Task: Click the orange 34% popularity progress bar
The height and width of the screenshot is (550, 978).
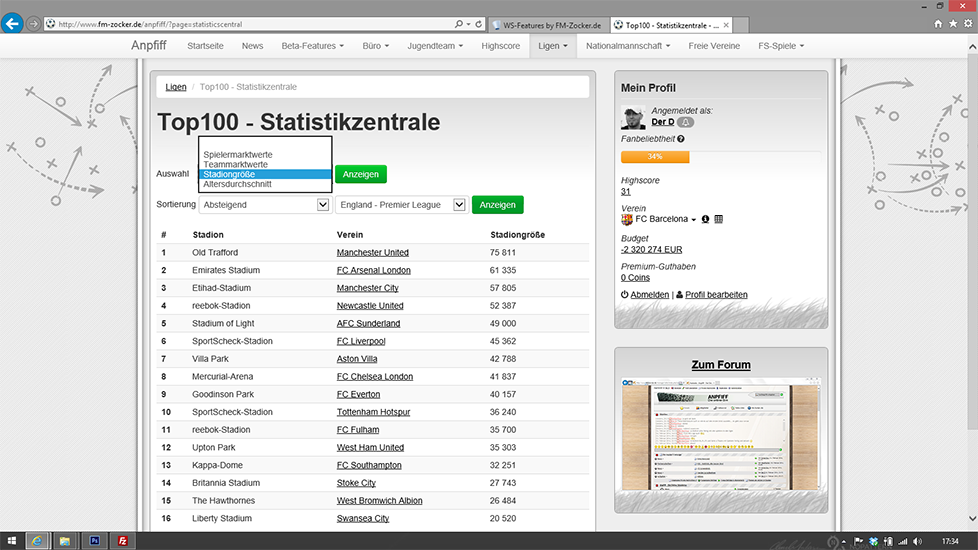Action: tap(655, 157)
